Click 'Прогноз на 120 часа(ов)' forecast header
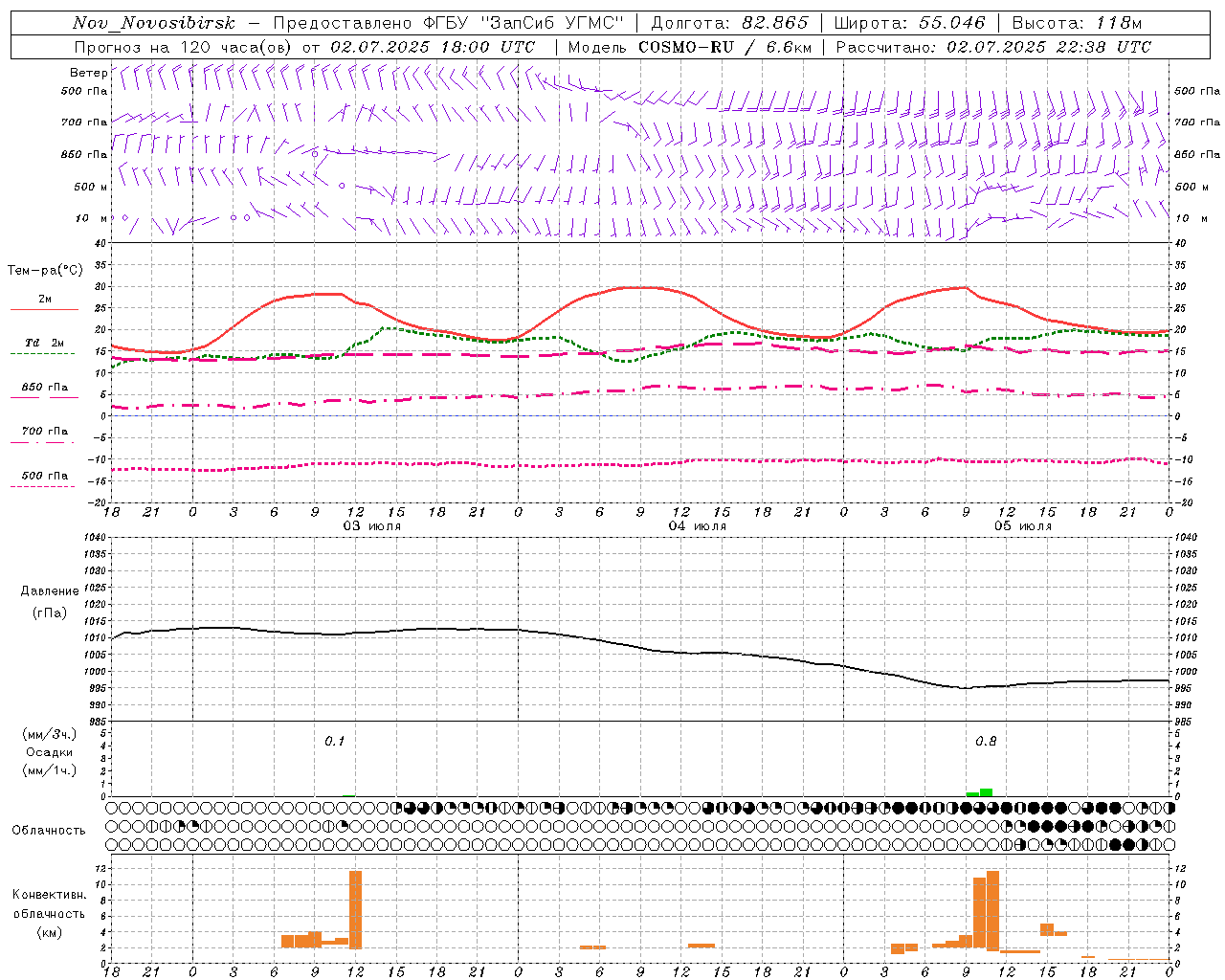The height and width of the screenshot is (980, 1225). point(184,47)
